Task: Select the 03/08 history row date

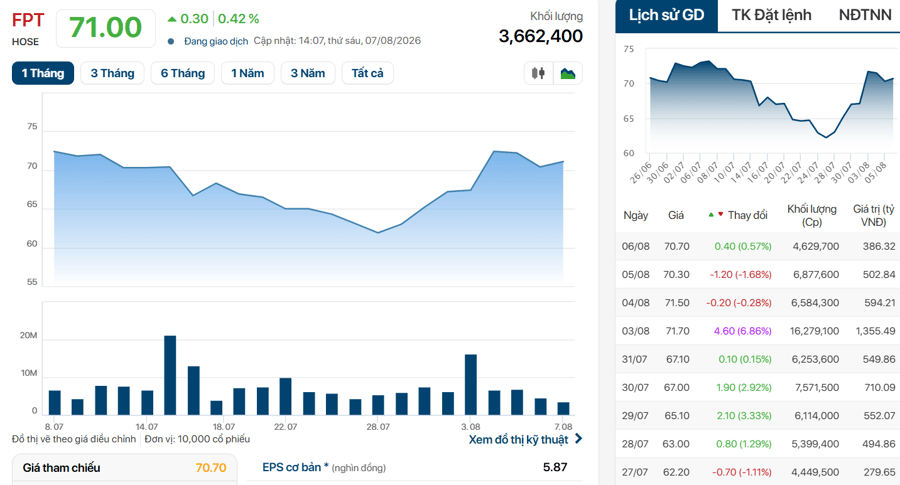Action: (x=635, y=331)
